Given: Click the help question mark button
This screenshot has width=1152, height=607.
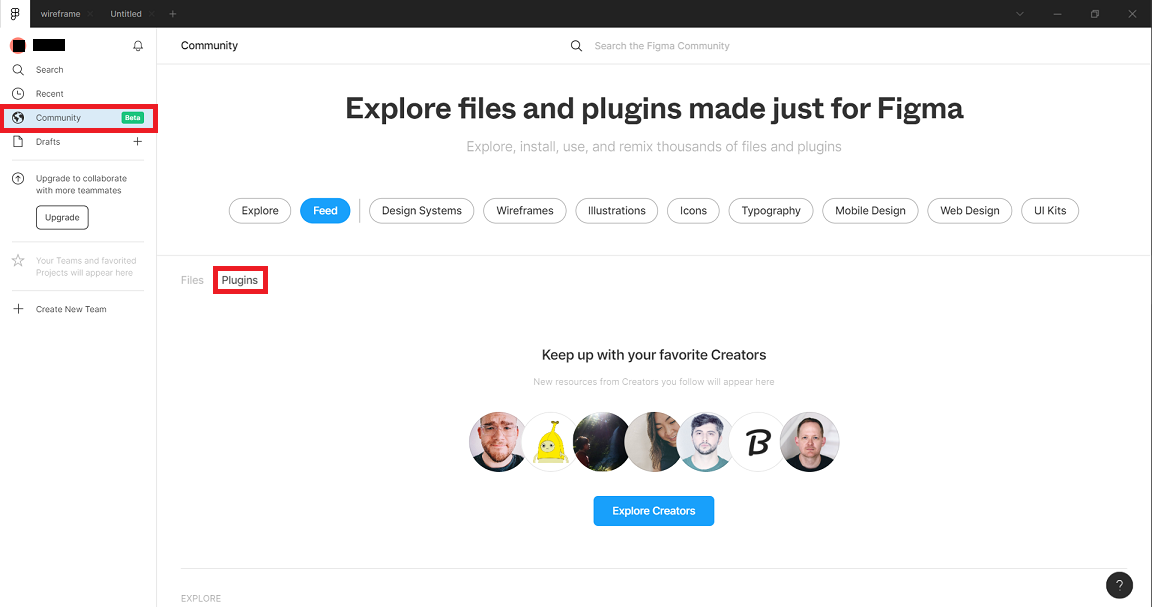Looking at the screenshot, I should click(1119, 585).
